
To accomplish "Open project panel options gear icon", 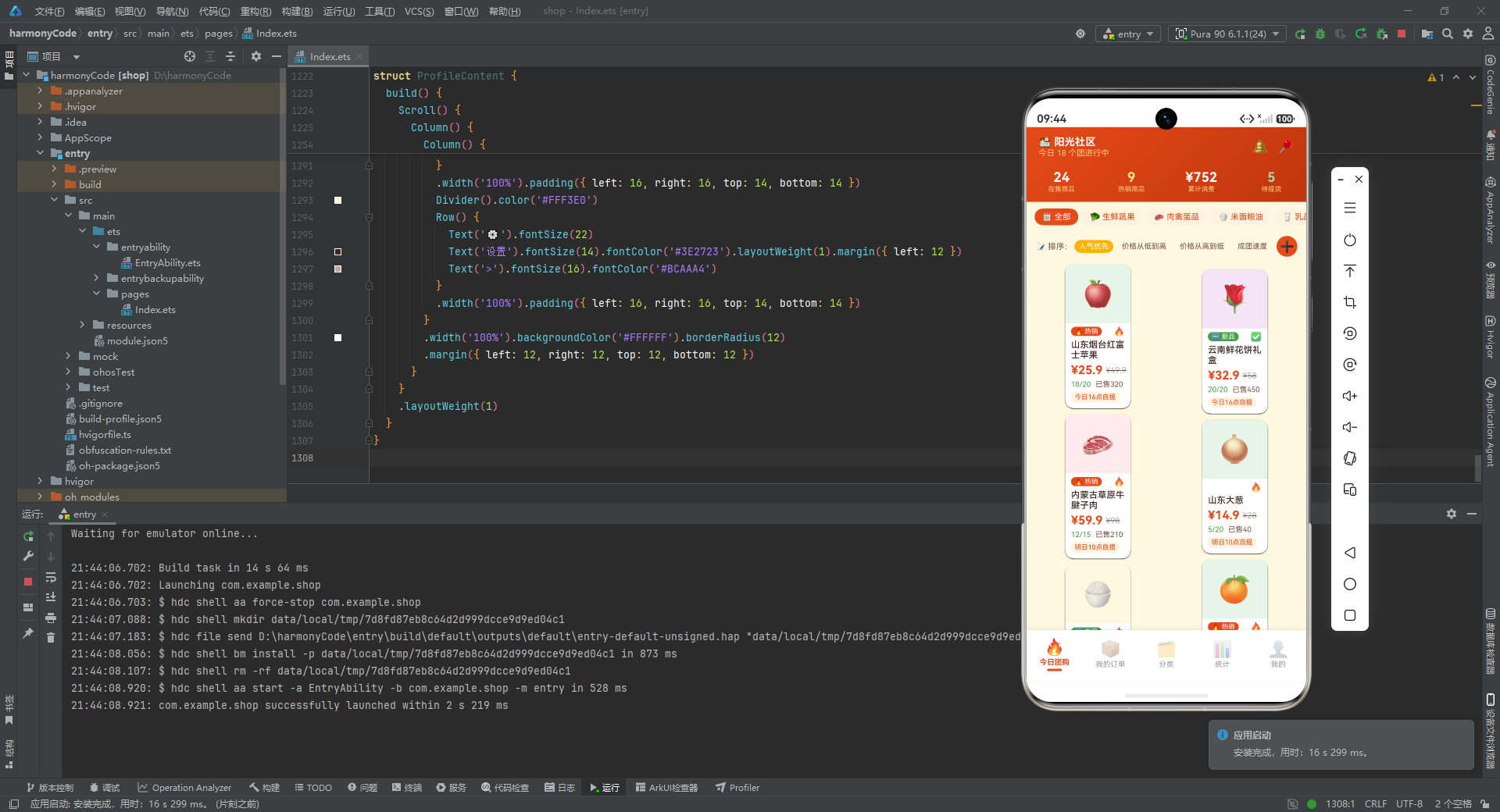I will click(256, 56).
